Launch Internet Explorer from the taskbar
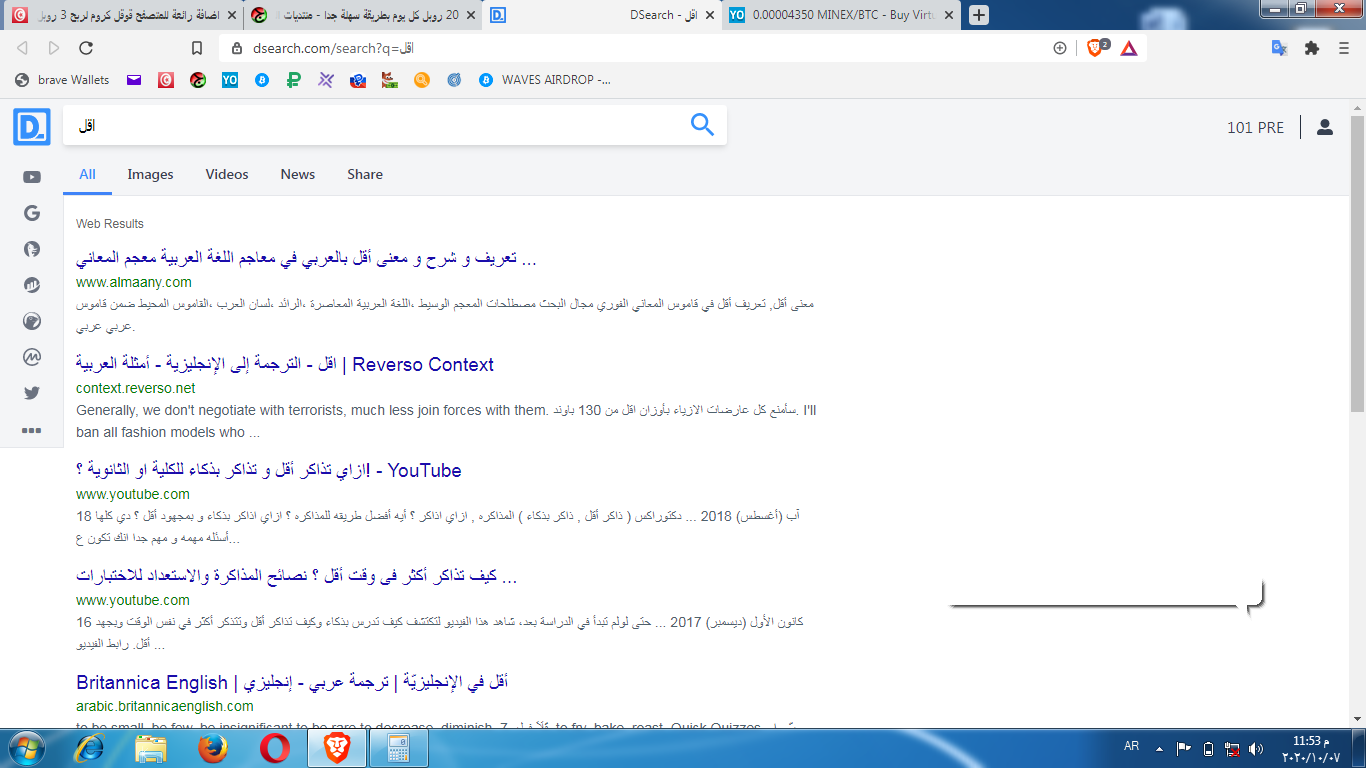This screenshot has width=1366, height=768. (x=89, y=748)
